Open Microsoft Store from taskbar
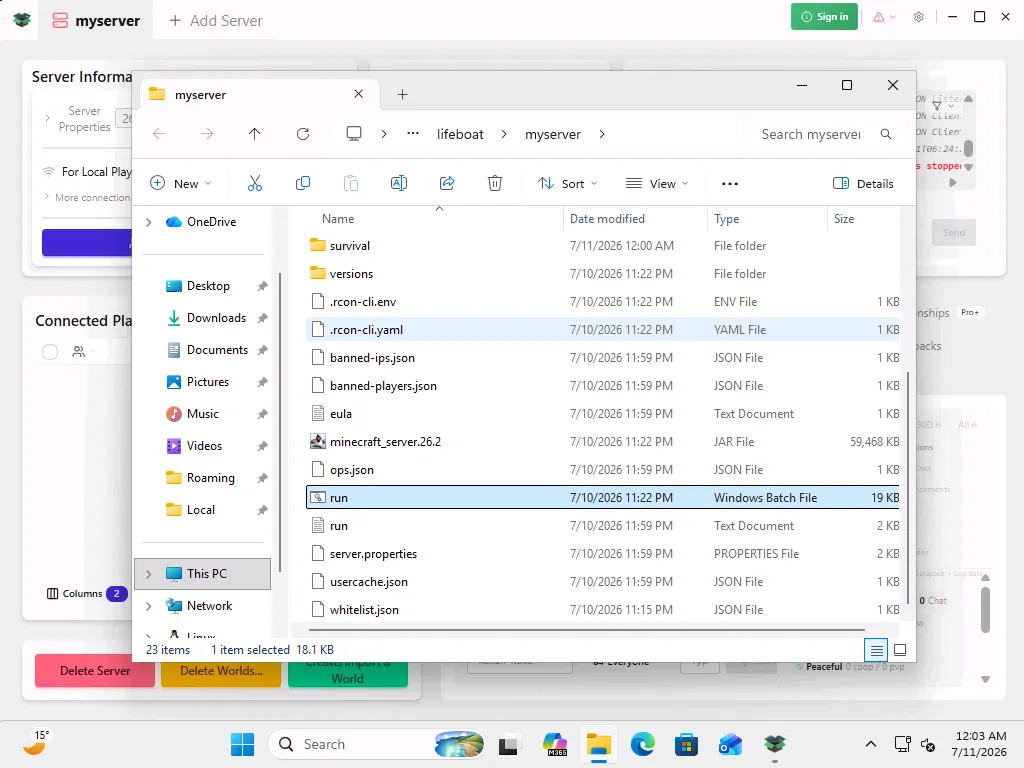The image size is (1024, 768). 686,744
